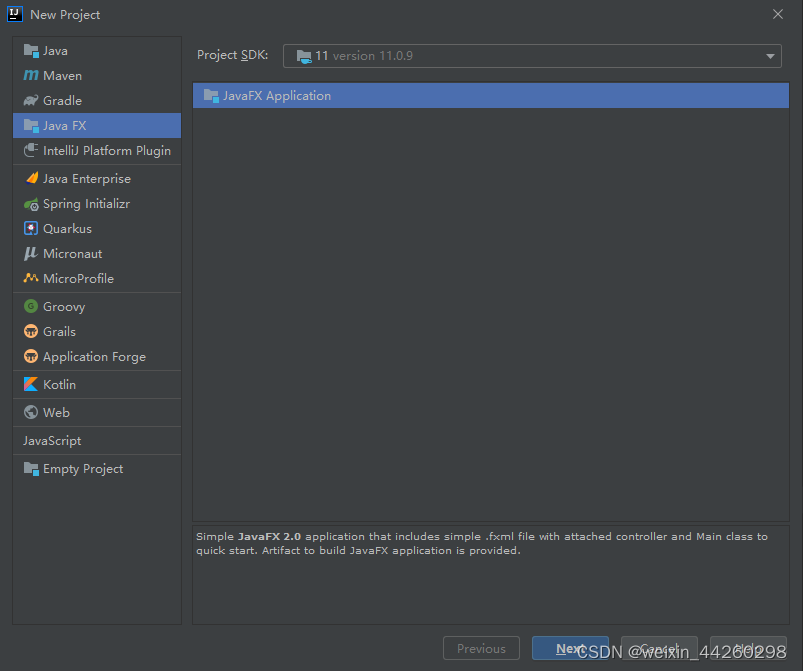Viewport: 803px width, 671px height.
Task: Click the MicroProfile icon
Action: pos(31,278)
